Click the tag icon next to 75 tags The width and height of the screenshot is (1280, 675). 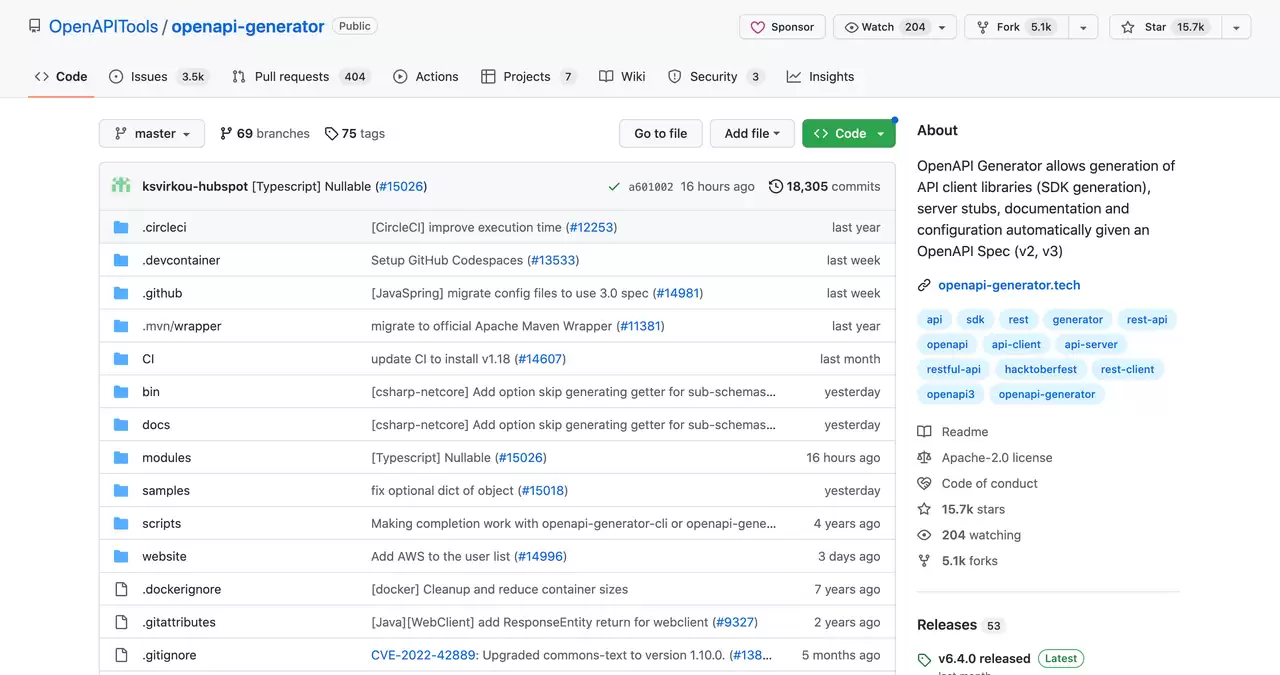click(331, 133)
